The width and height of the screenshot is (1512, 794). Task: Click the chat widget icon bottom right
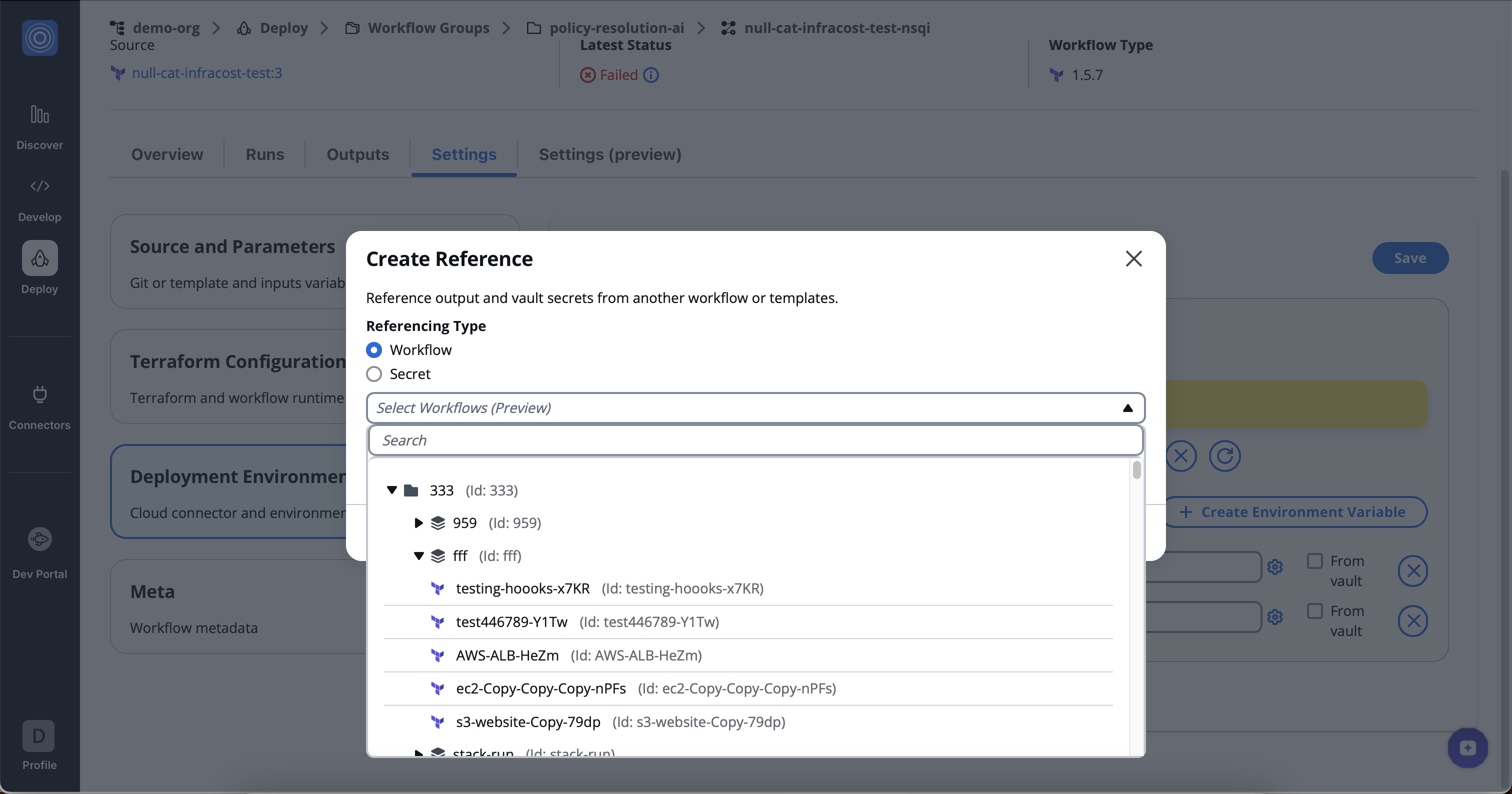pyautogui.click(x=1467, y=747)
